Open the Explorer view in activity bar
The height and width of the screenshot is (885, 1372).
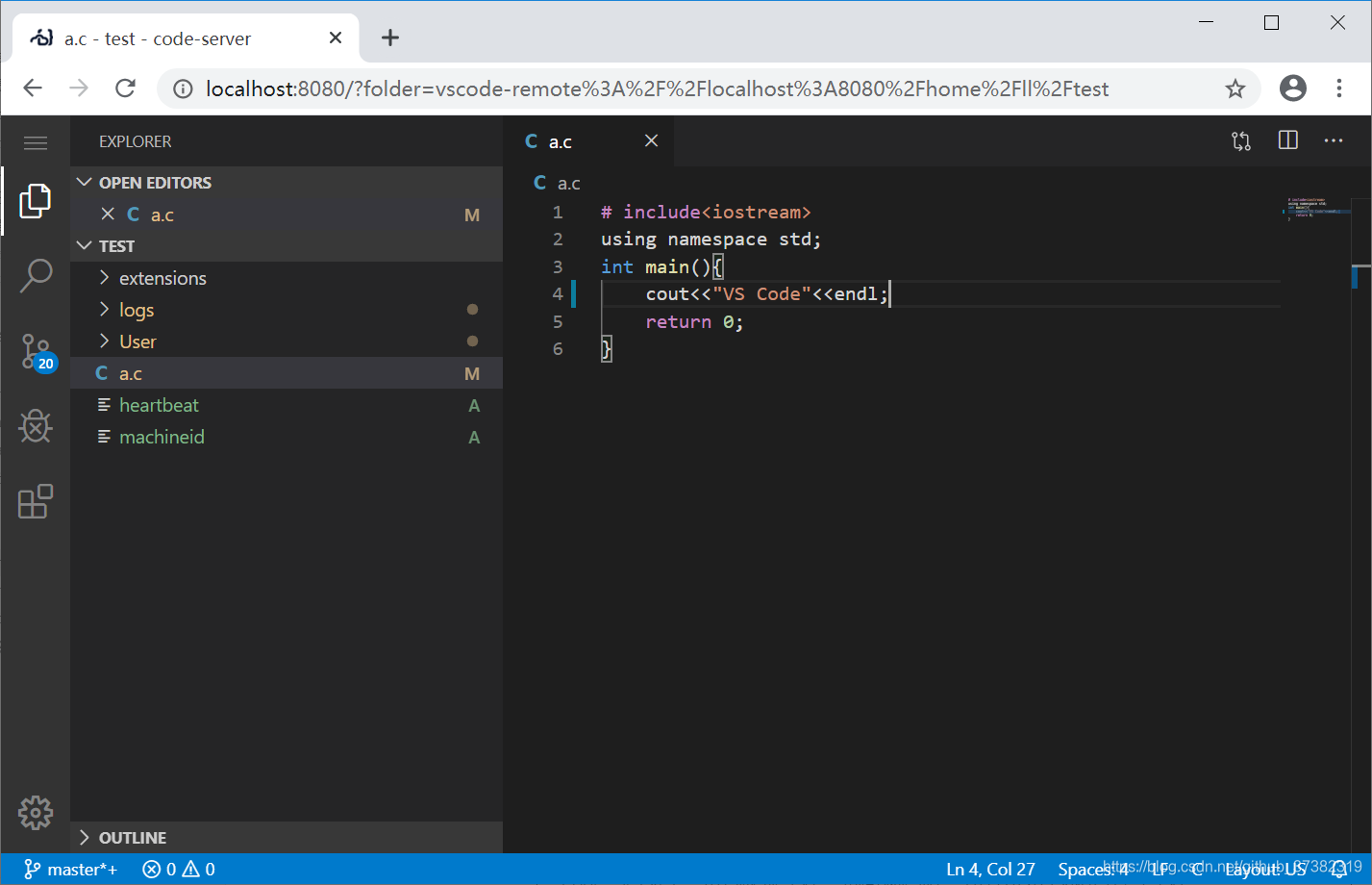[36, 201]
